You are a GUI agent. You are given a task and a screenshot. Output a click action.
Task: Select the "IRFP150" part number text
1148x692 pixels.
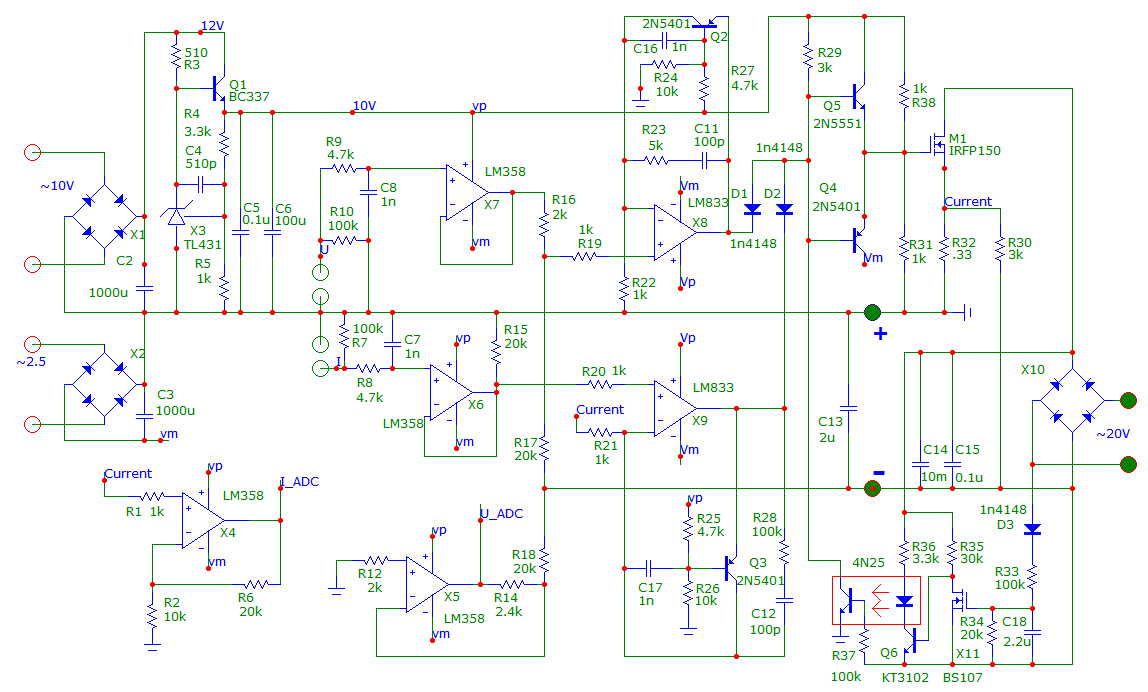[x=974, y=150]
